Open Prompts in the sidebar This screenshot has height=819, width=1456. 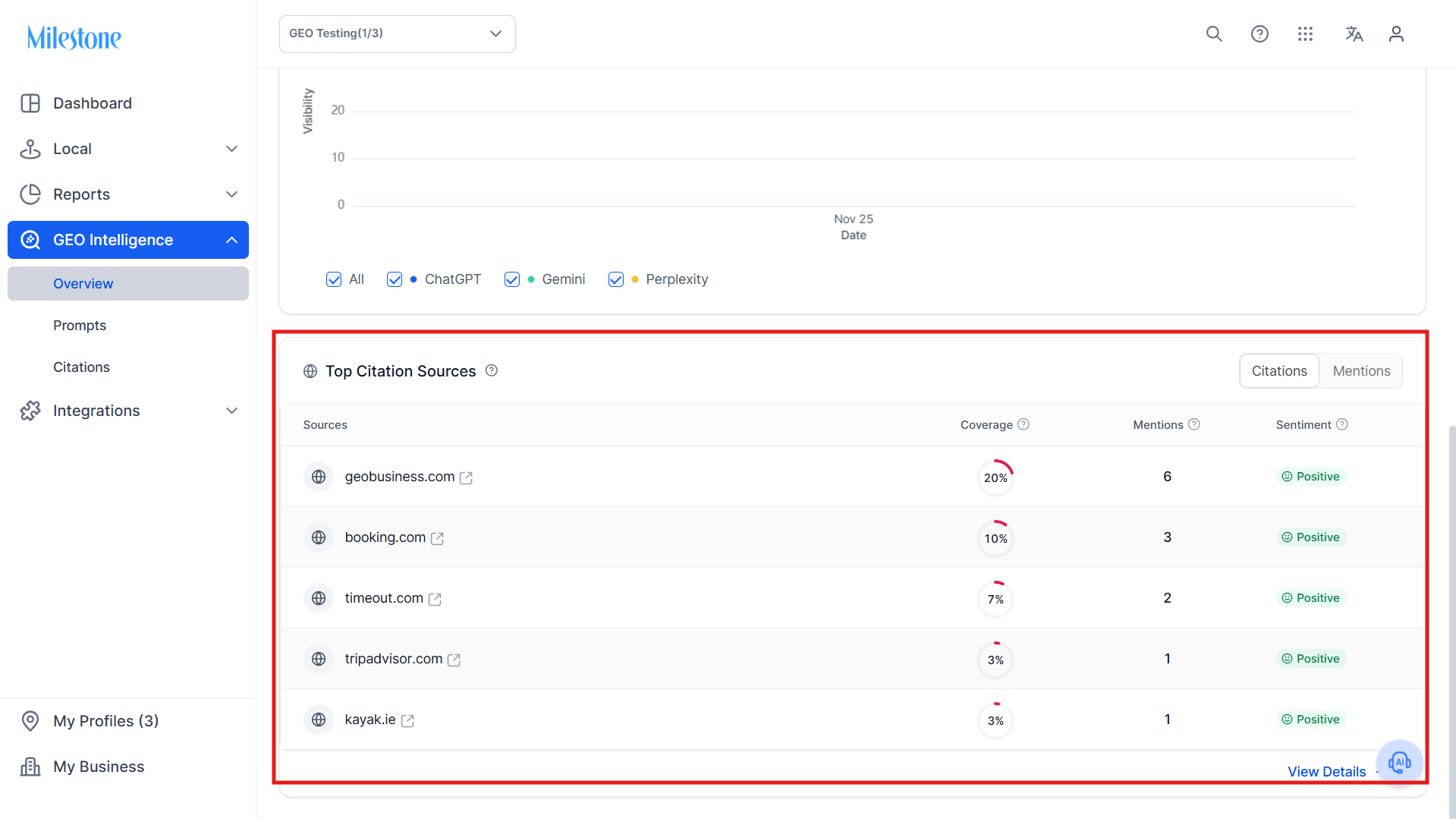coord(80,325)
